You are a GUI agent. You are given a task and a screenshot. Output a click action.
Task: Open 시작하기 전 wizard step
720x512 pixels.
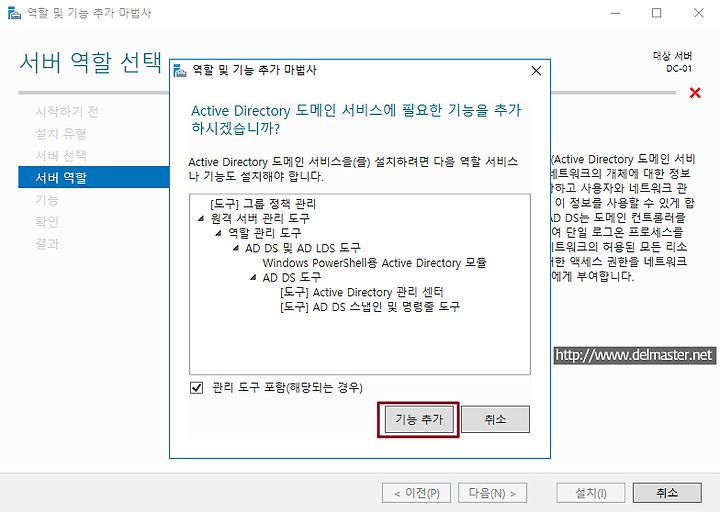[67, 112]
